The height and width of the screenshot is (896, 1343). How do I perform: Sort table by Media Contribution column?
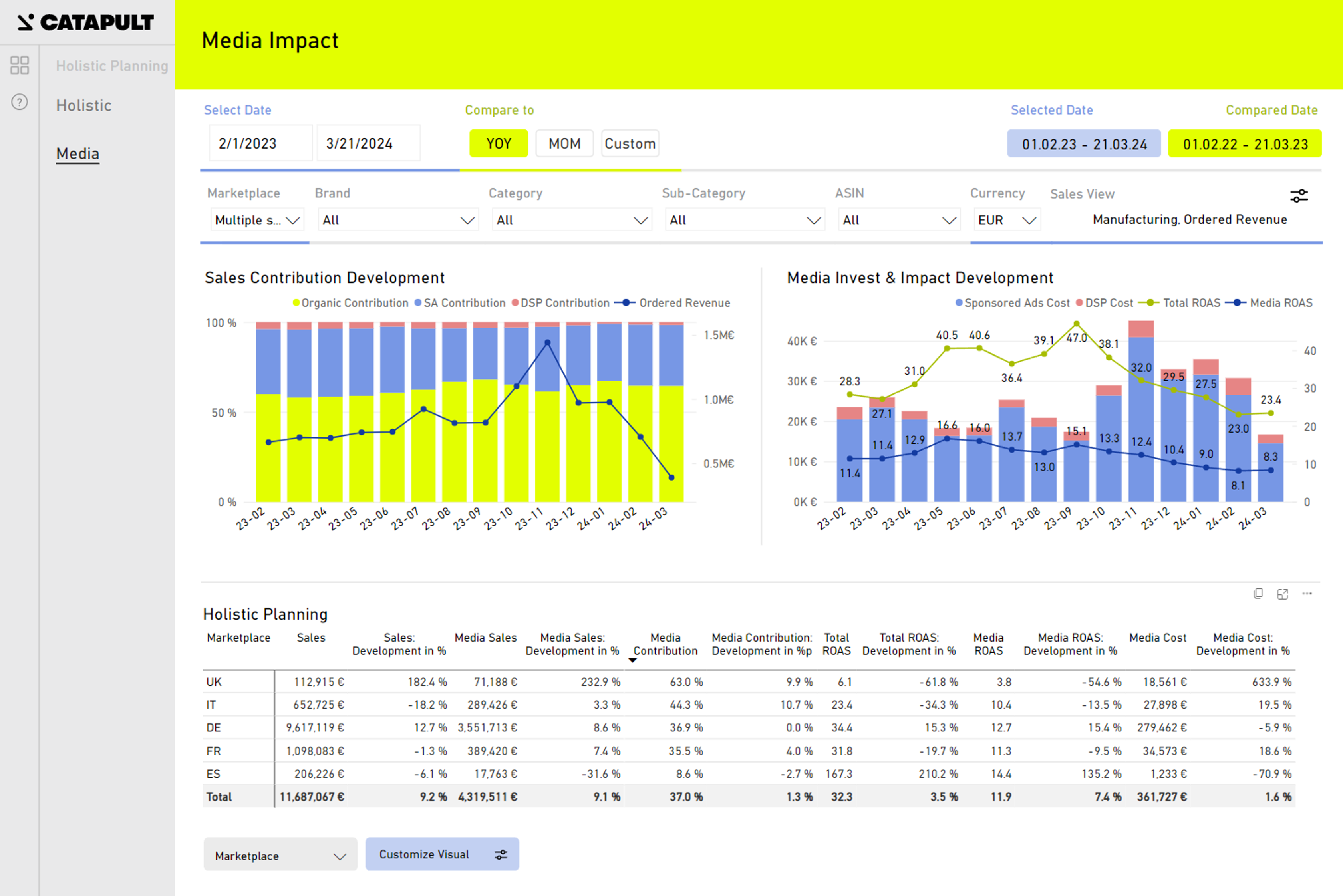[x=665, y=644]
